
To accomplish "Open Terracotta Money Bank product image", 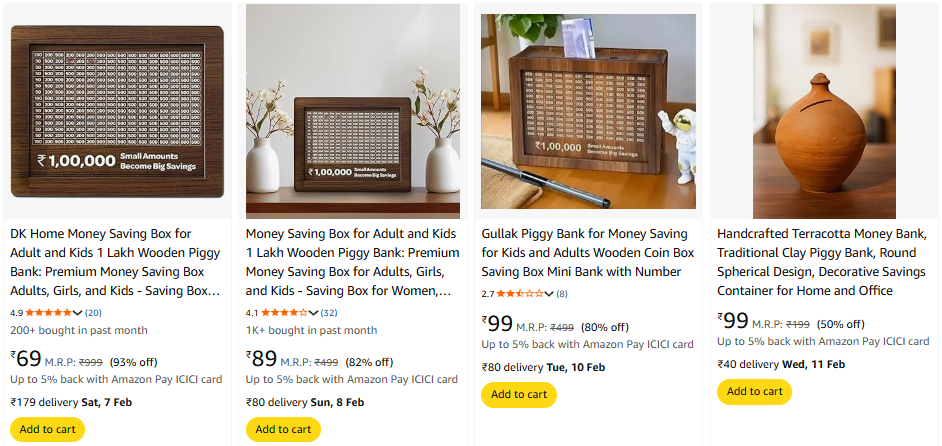I will 824,111.
